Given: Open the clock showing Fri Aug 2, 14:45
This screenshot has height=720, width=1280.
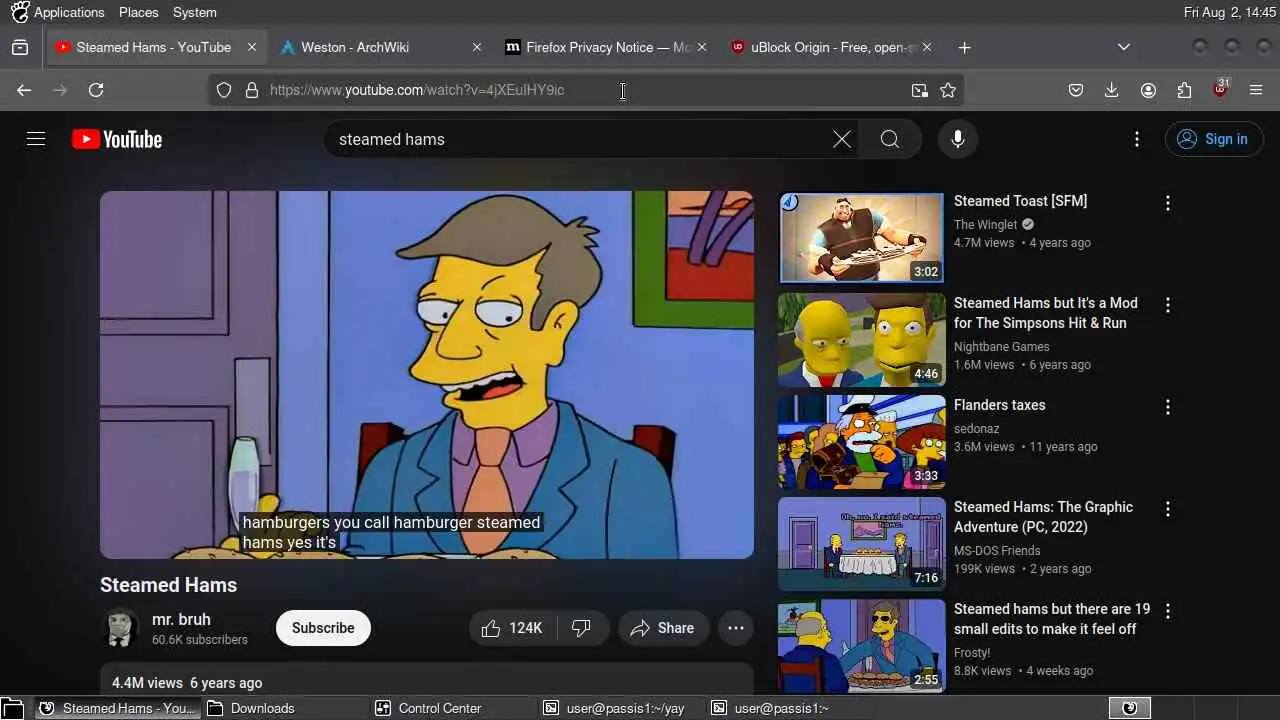Looking at the screenshot, I should 1229,12.
